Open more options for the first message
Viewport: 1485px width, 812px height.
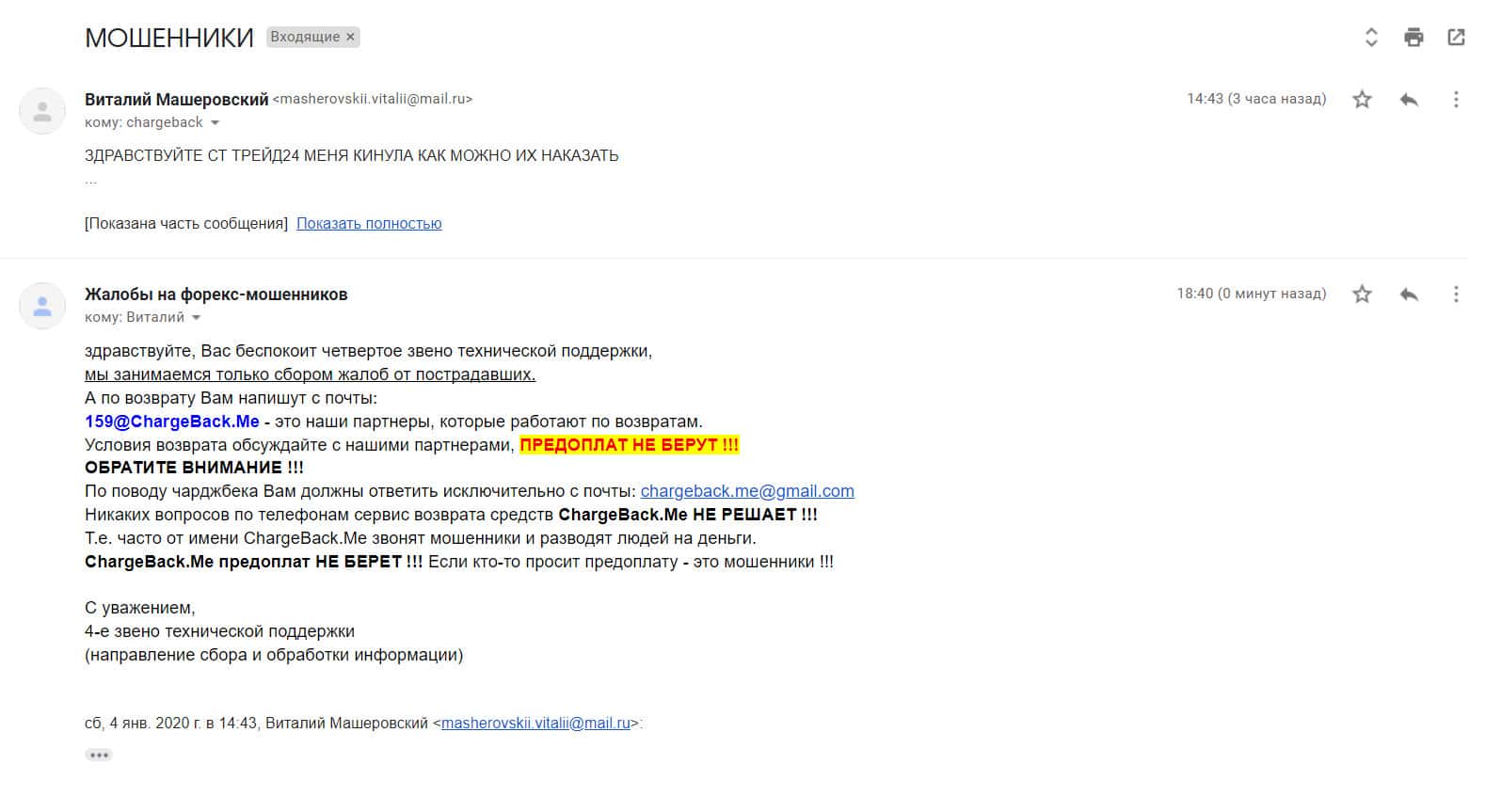(1456, 99)
